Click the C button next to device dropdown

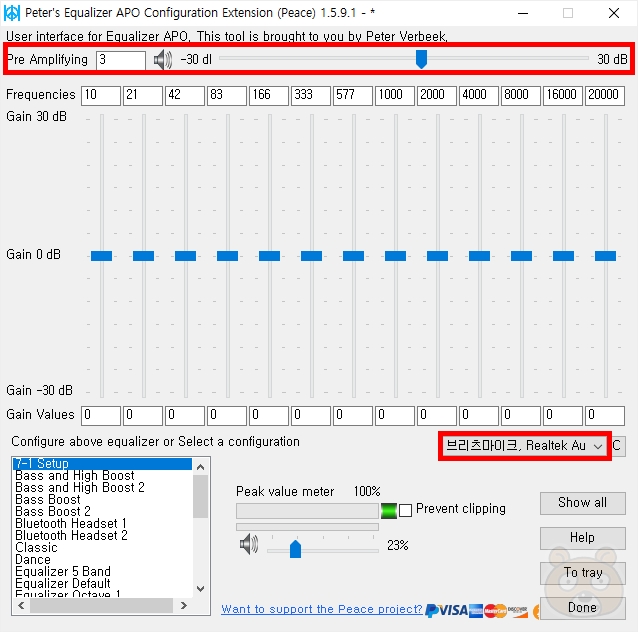pyautogui.click(x=617, y=446)
